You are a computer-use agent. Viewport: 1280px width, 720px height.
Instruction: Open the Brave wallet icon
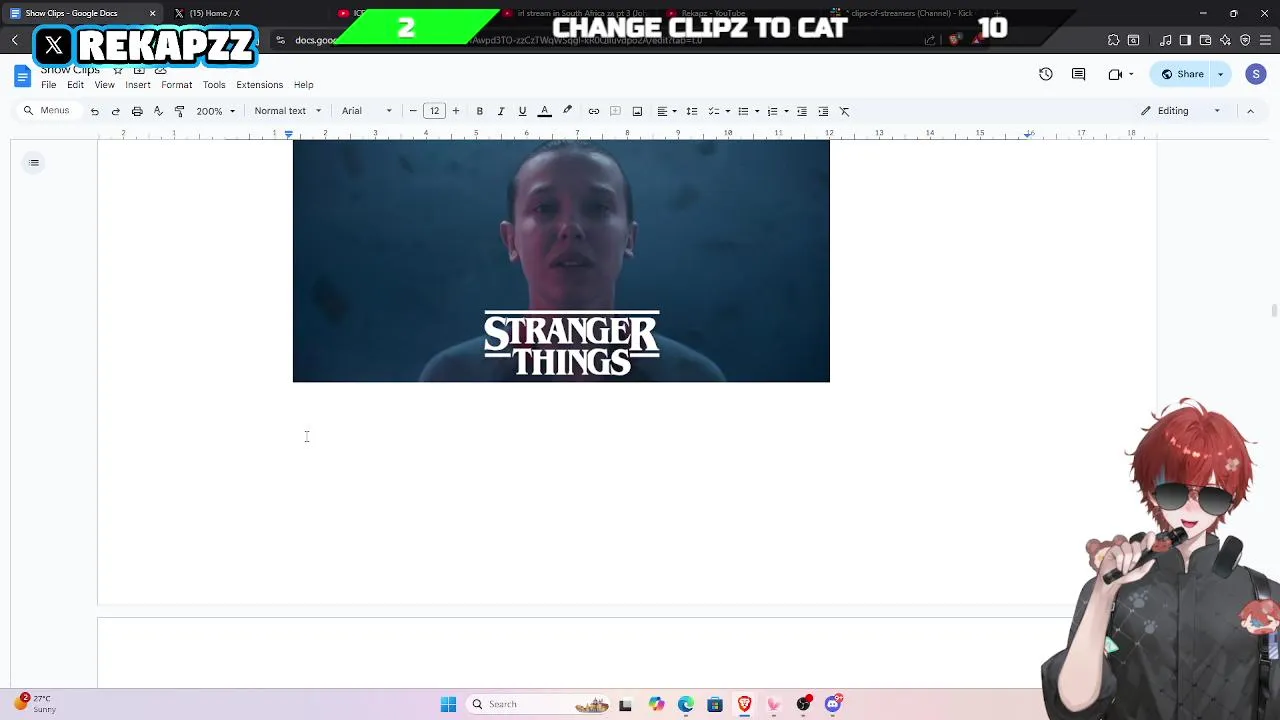tap(1205, 40)
